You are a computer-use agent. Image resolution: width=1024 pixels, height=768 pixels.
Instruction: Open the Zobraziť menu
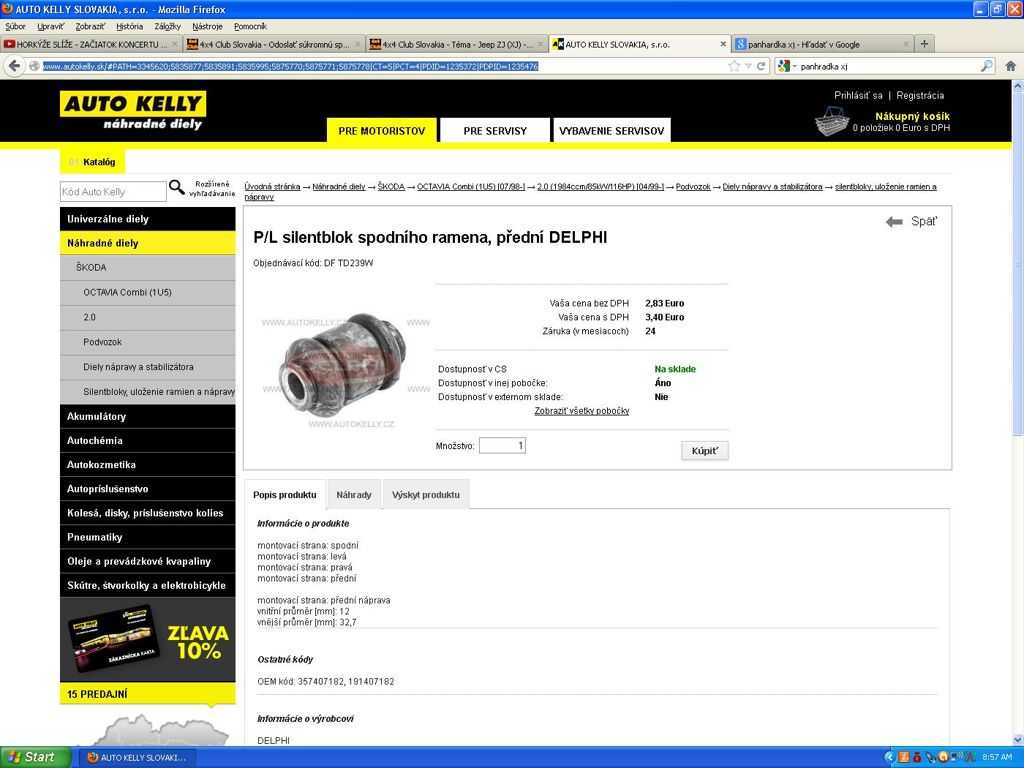[90, 27]
